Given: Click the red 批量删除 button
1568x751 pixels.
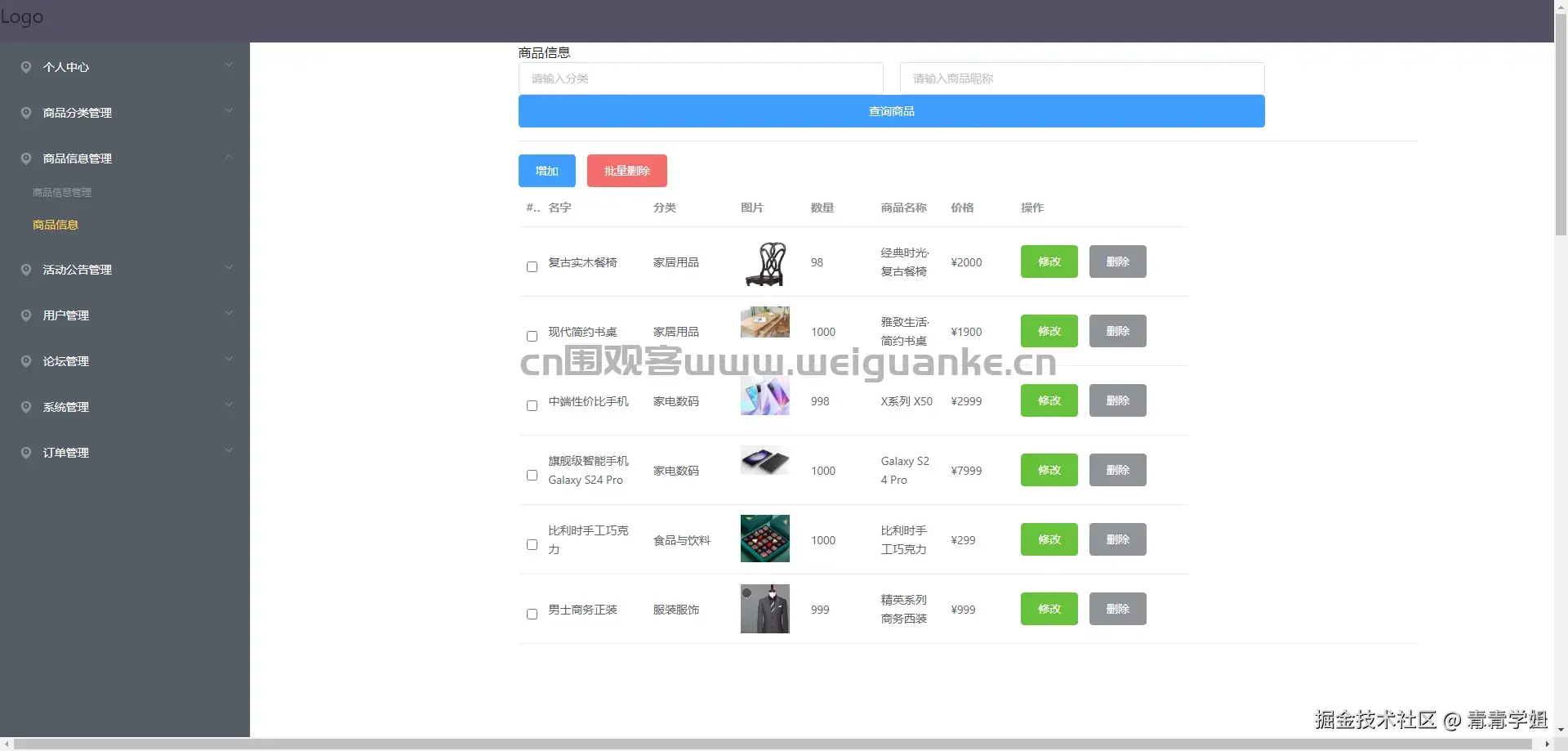Looking at the screenshot, I should 627,171.
